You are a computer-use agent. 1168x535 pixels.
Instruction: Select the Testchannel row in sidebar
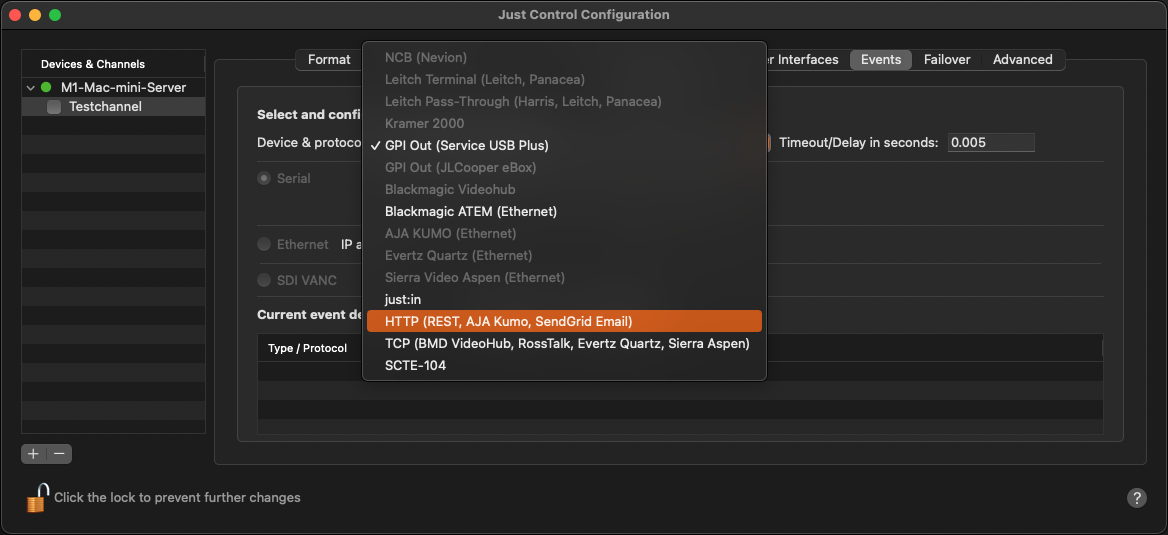click(113, 107)
